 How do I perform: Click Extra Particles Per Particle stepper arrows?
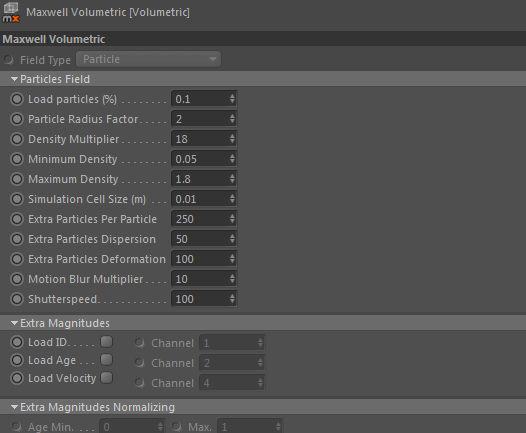[x=232, y=219]
